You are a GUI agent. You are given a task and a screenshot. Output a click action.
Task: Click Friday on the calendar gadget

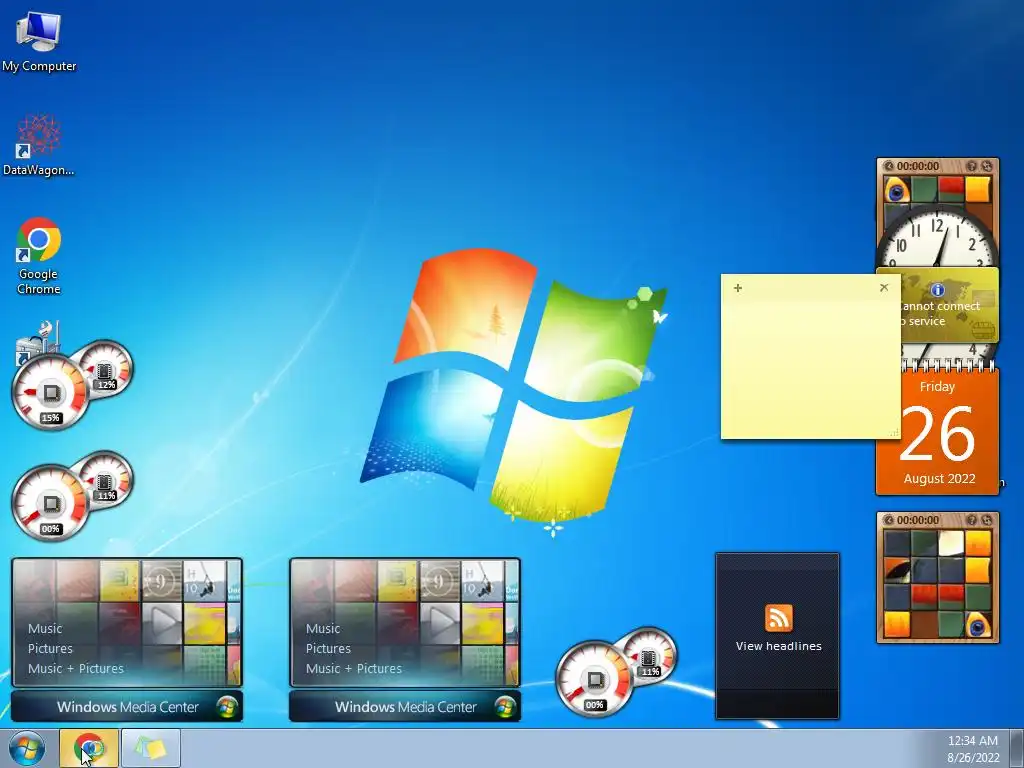pyautogui.click(x=937, y=387)
